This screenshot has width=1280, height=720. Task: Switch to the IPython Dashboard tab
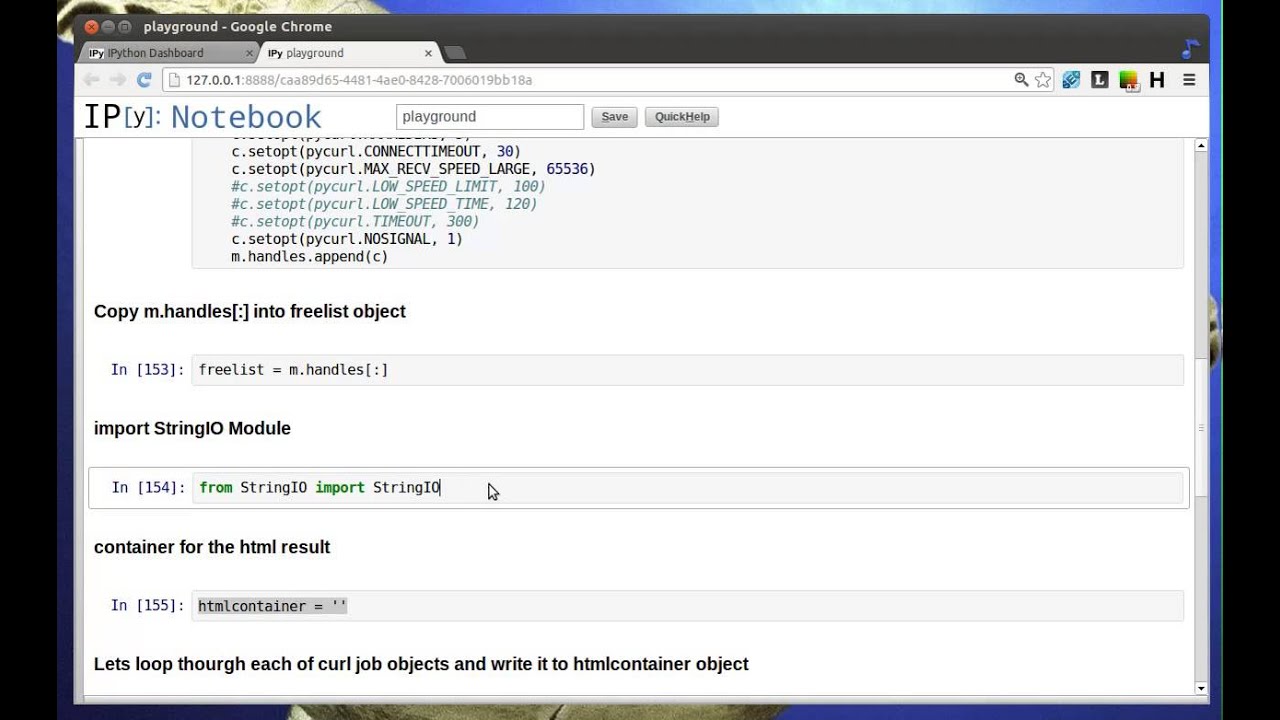tap(168, 53)
